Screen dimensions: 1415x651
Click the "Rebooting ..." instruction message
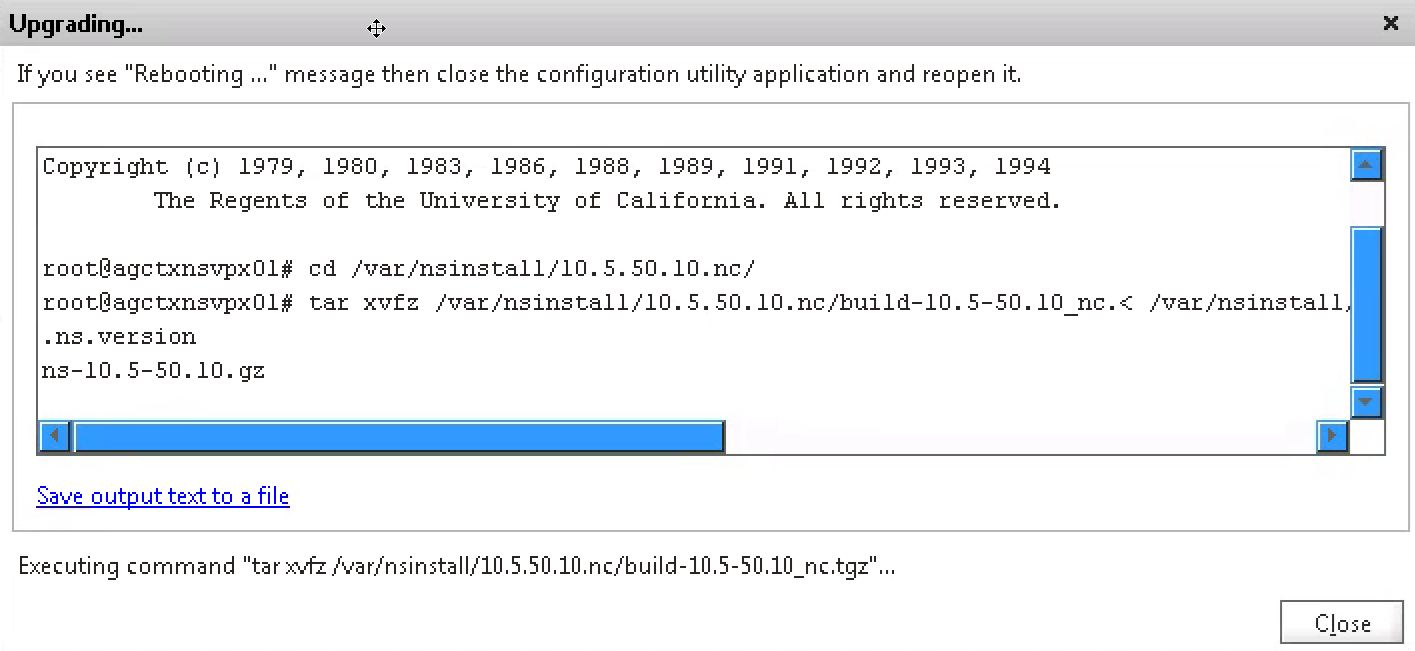tap(518, 74)
